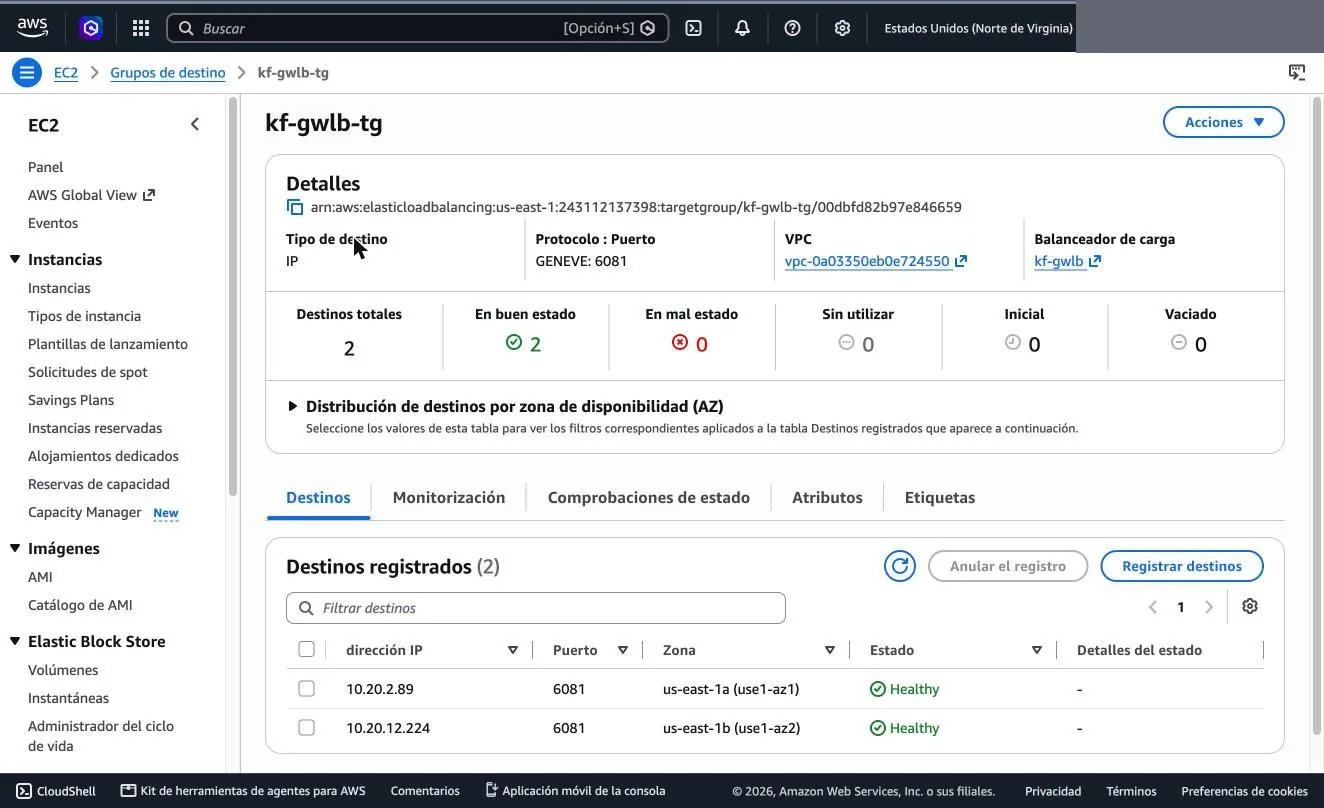Refresh the registered targets list

[900, 566]
